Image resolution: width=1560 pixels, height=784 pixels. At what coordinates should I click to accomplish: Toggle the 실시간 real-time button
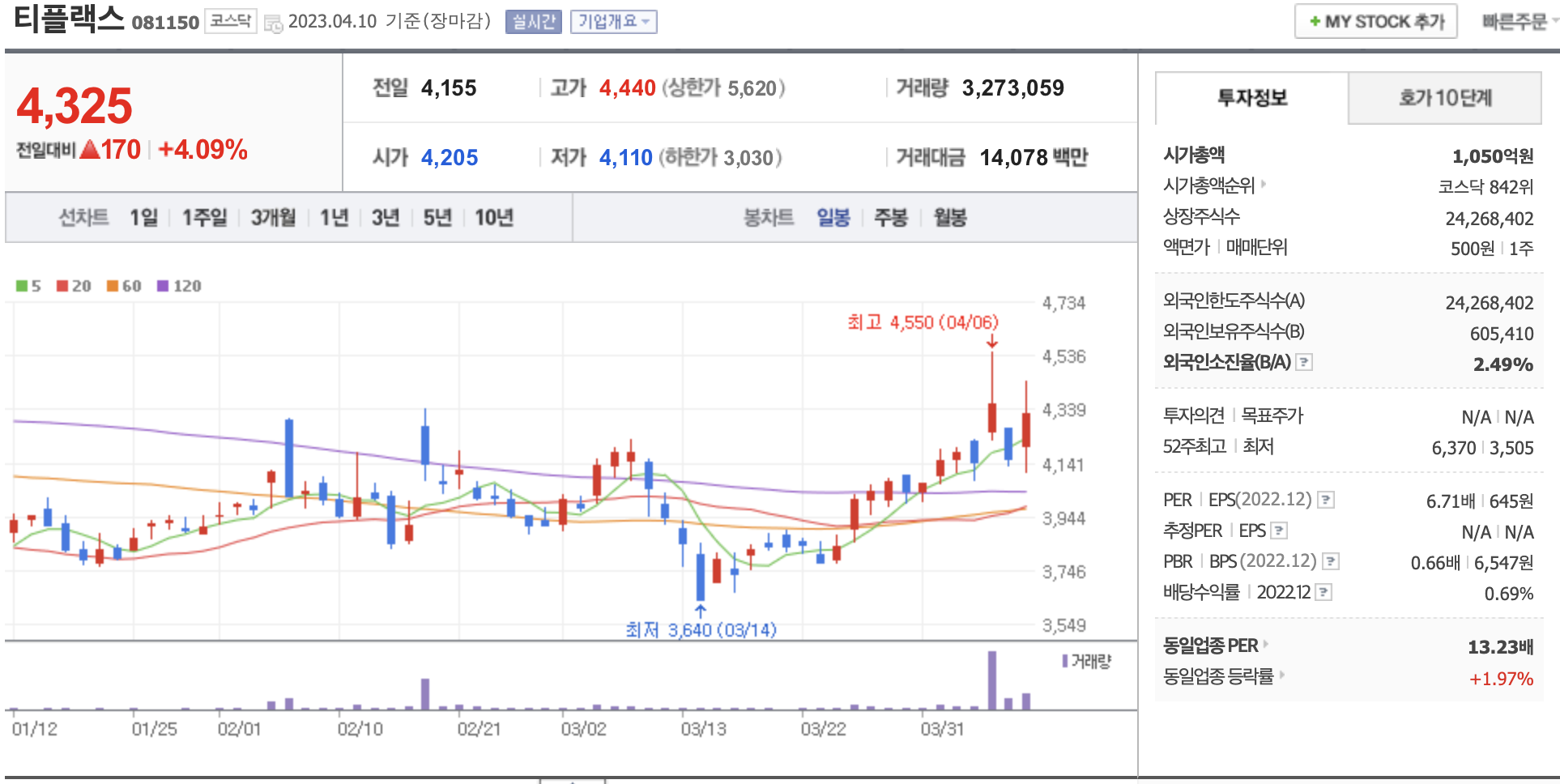click(x=533, y=22)
